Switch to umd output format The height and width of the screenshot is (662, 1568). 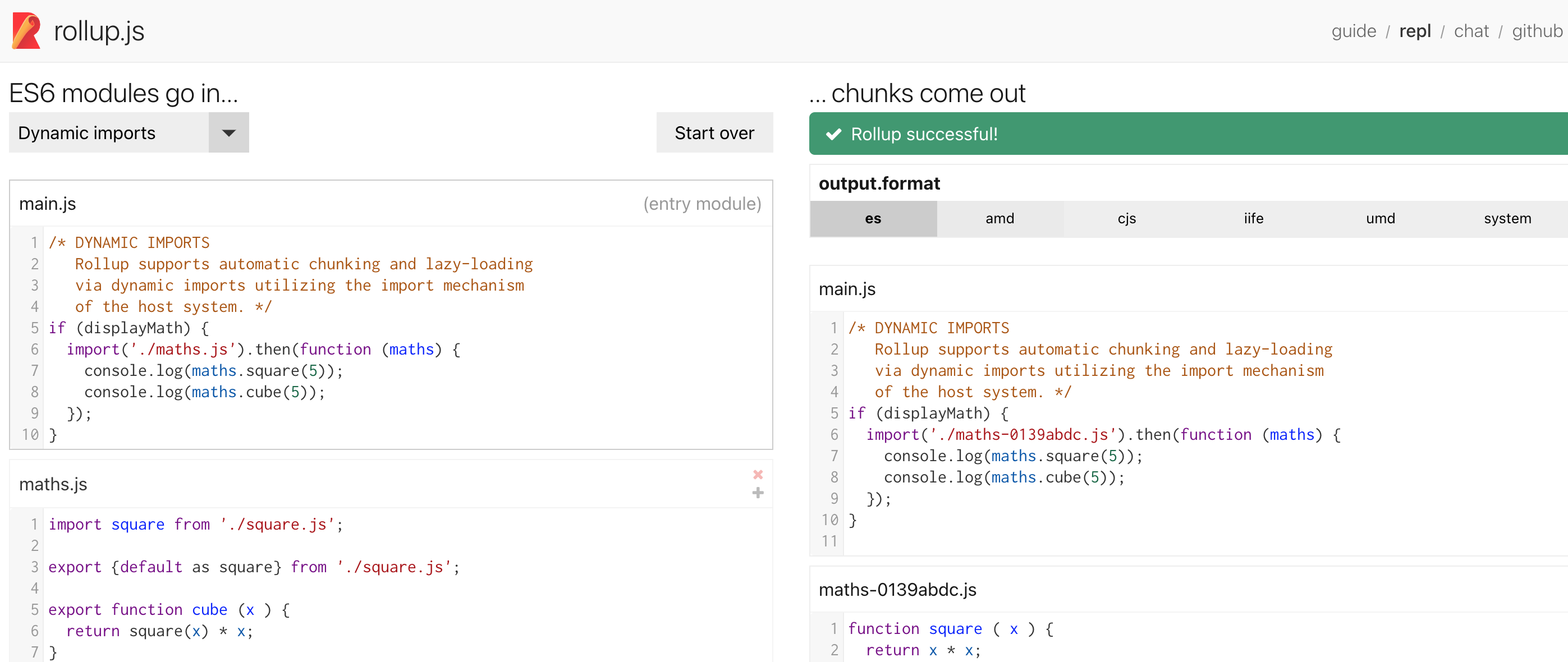(x=1380, y=218)
